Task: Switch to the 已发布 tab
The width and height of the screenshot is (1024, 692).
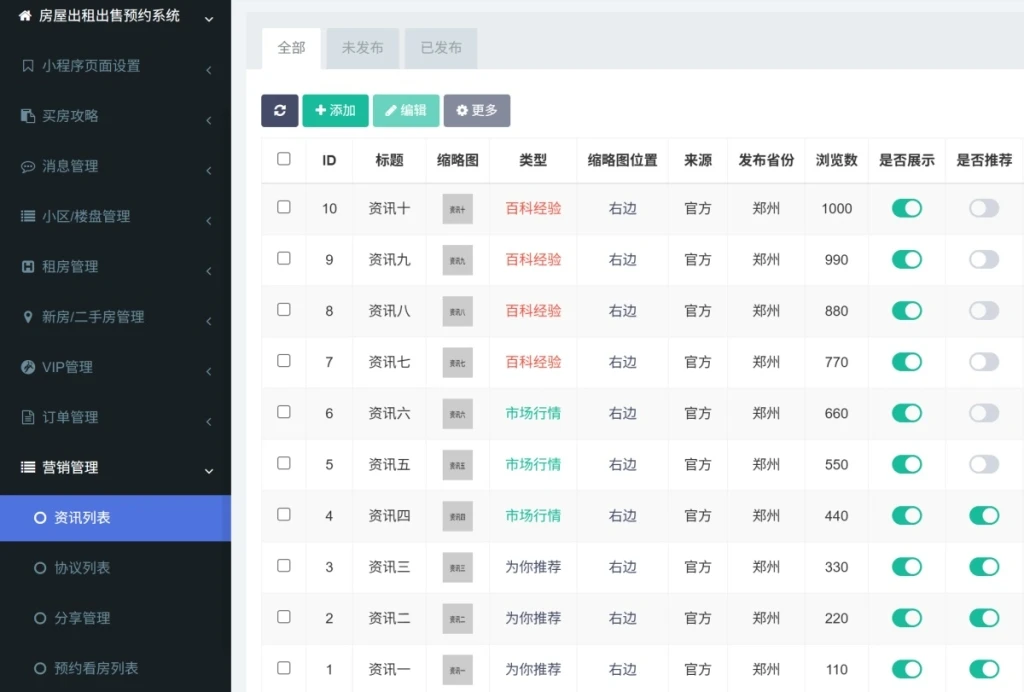Action: click(441, 48)
